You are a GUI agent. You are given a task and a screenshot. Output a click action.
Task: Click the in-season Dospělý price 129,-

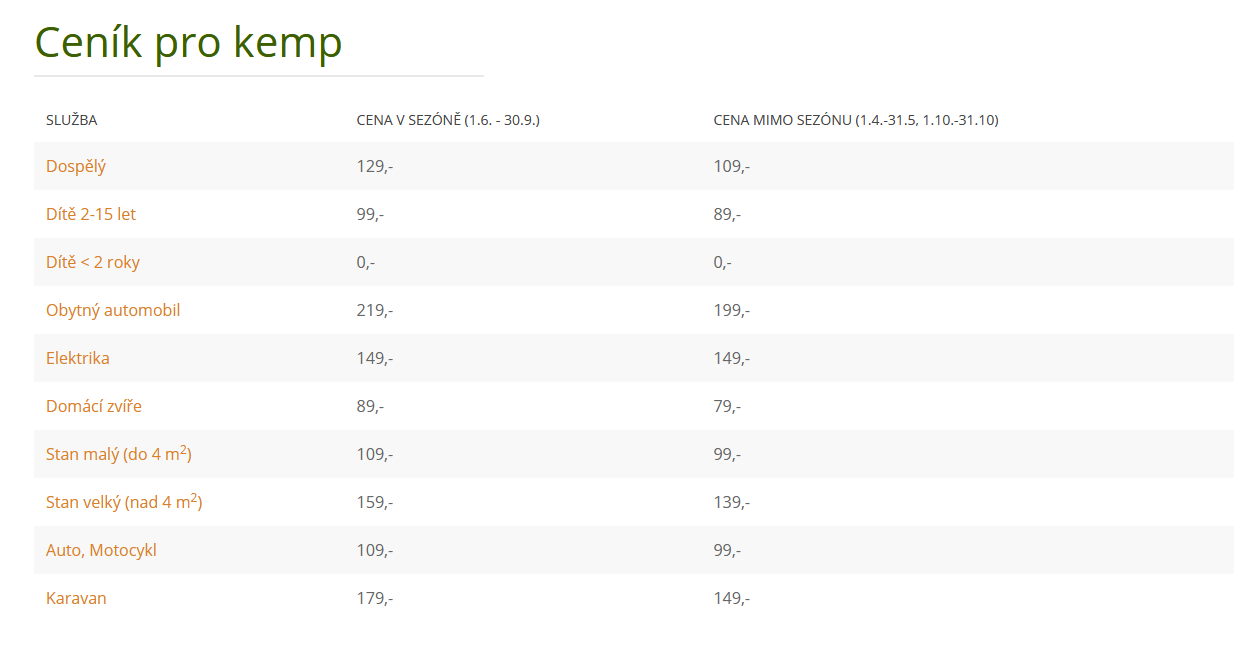(375, 166)
